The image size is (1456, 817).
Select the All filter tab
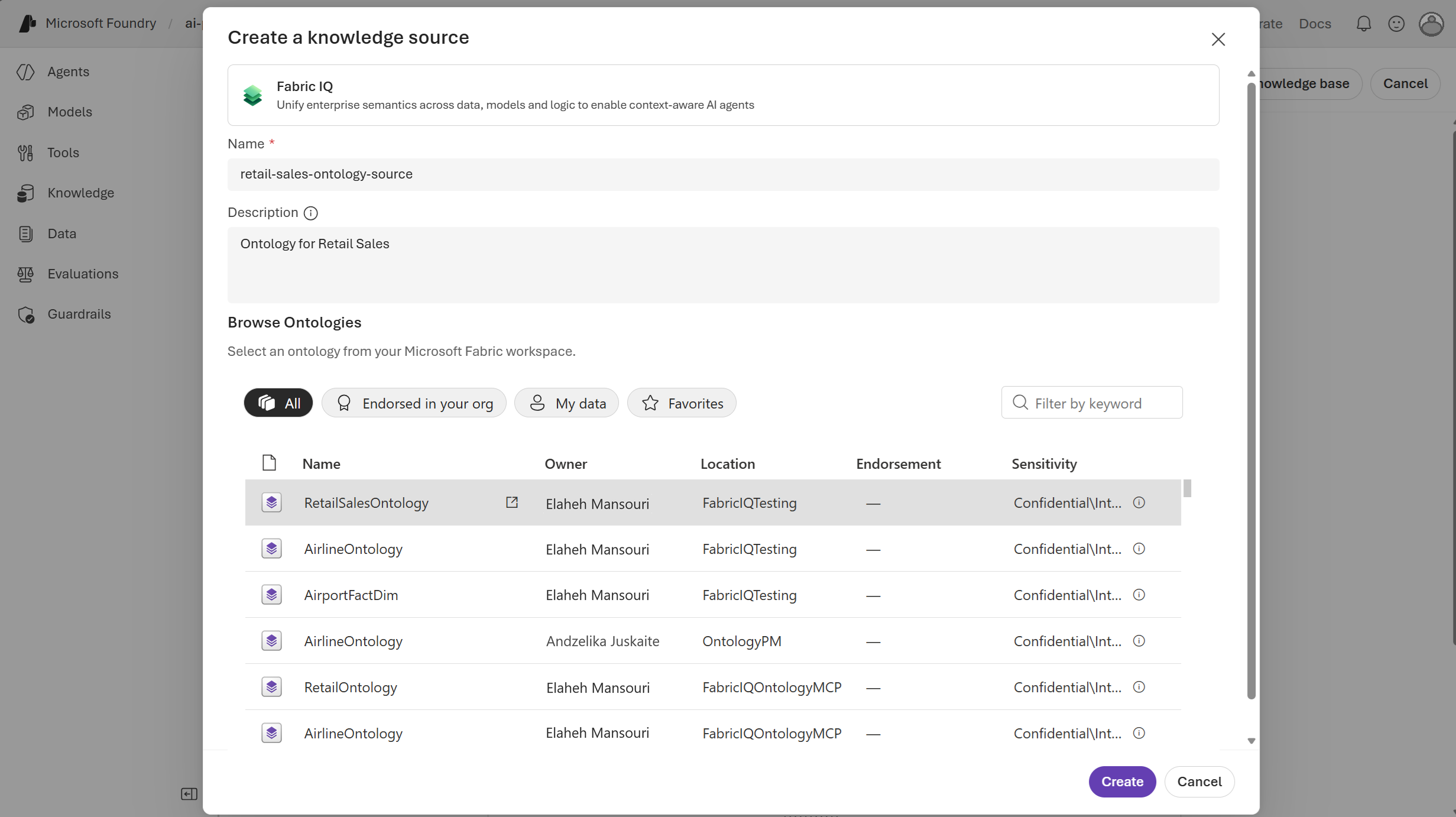tap(278, 403)
